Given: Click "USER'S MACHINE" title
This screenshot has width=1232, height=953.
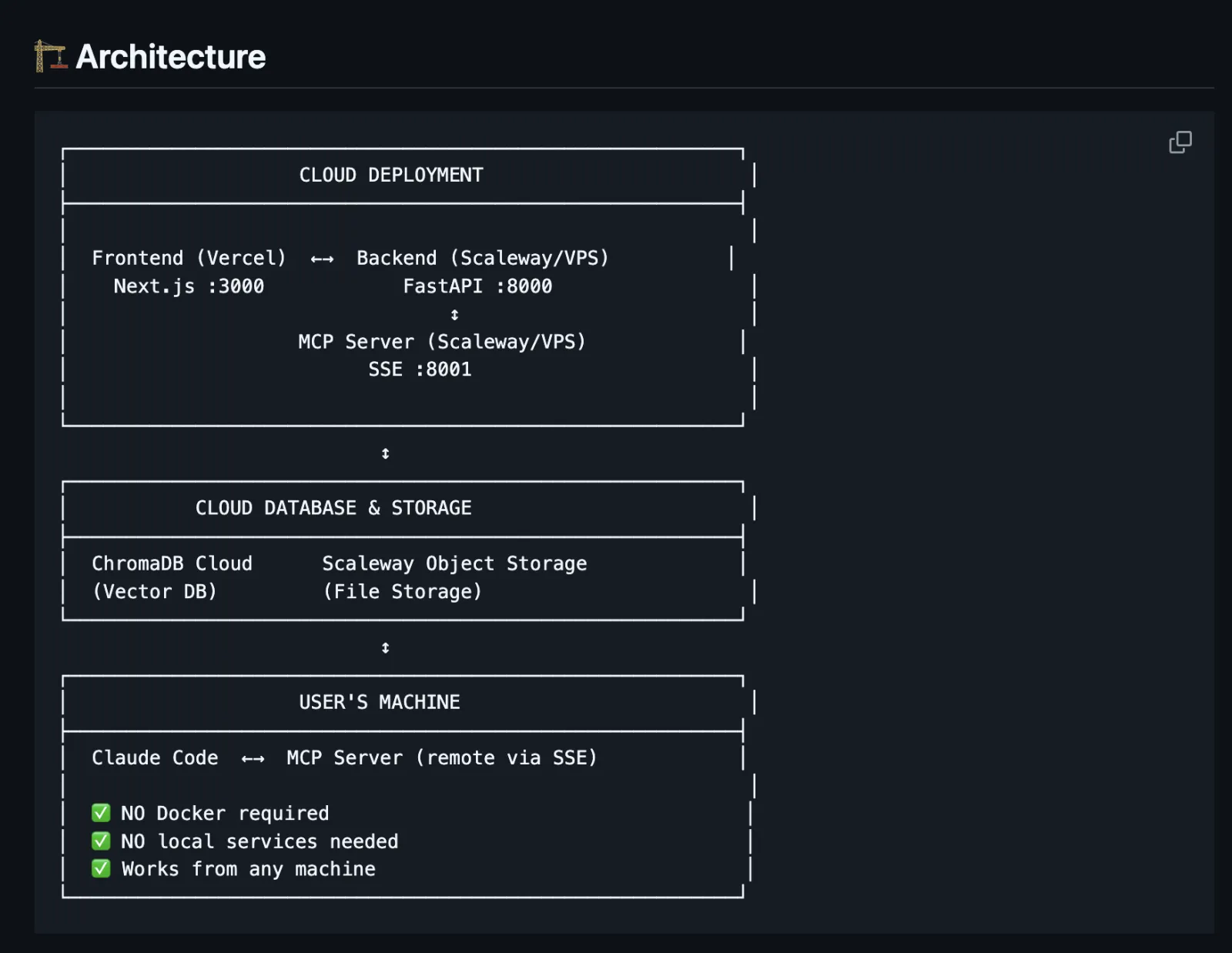Looking at the screenshot, I should (380, 702).
